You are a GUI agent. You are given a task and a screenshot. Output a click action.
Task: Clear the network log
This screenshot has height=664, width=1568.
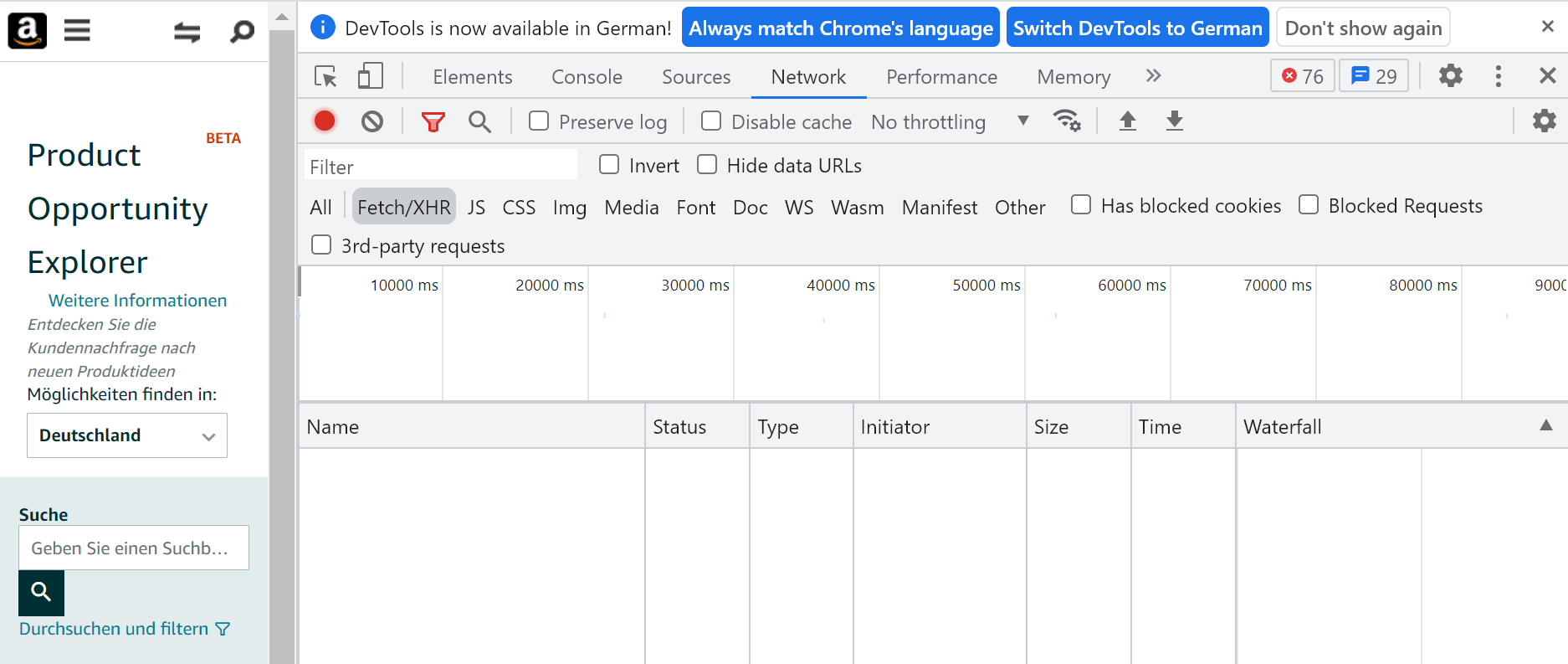click(x=372, y=121)
